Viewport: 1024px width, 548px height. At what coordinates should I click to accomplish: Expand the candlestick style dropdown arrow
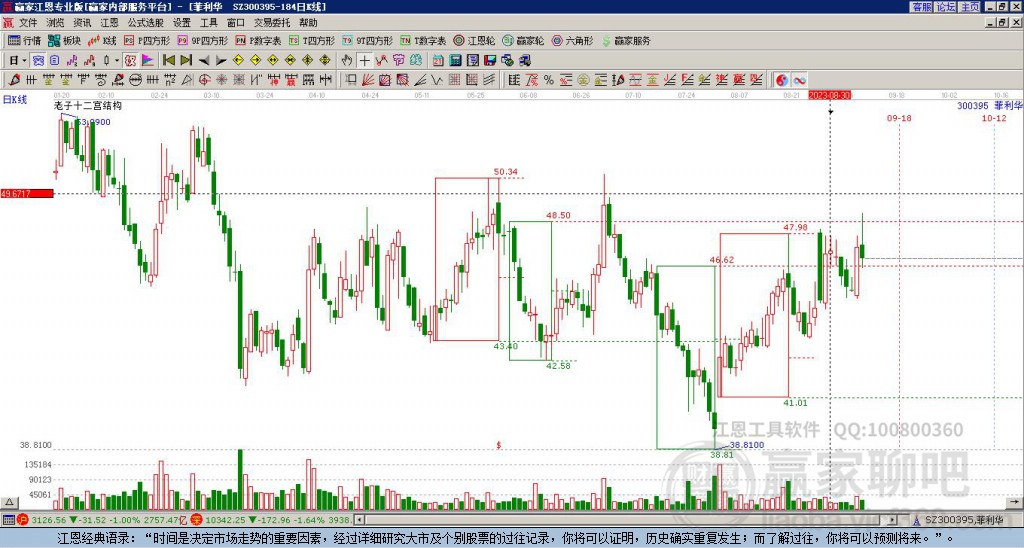point(117,61)
